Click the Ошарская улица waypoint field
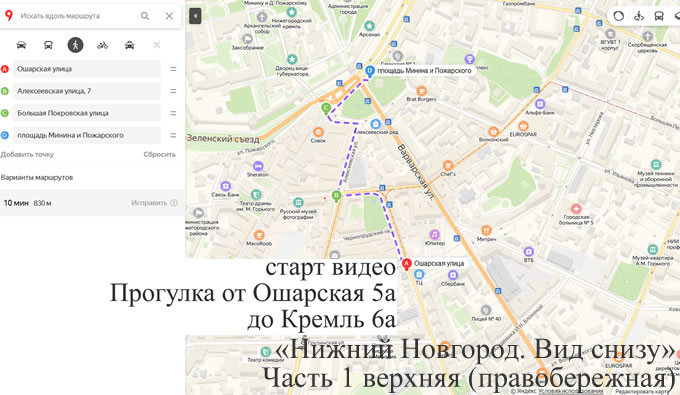Screen dimensions: 680x395 click(87, 69)
